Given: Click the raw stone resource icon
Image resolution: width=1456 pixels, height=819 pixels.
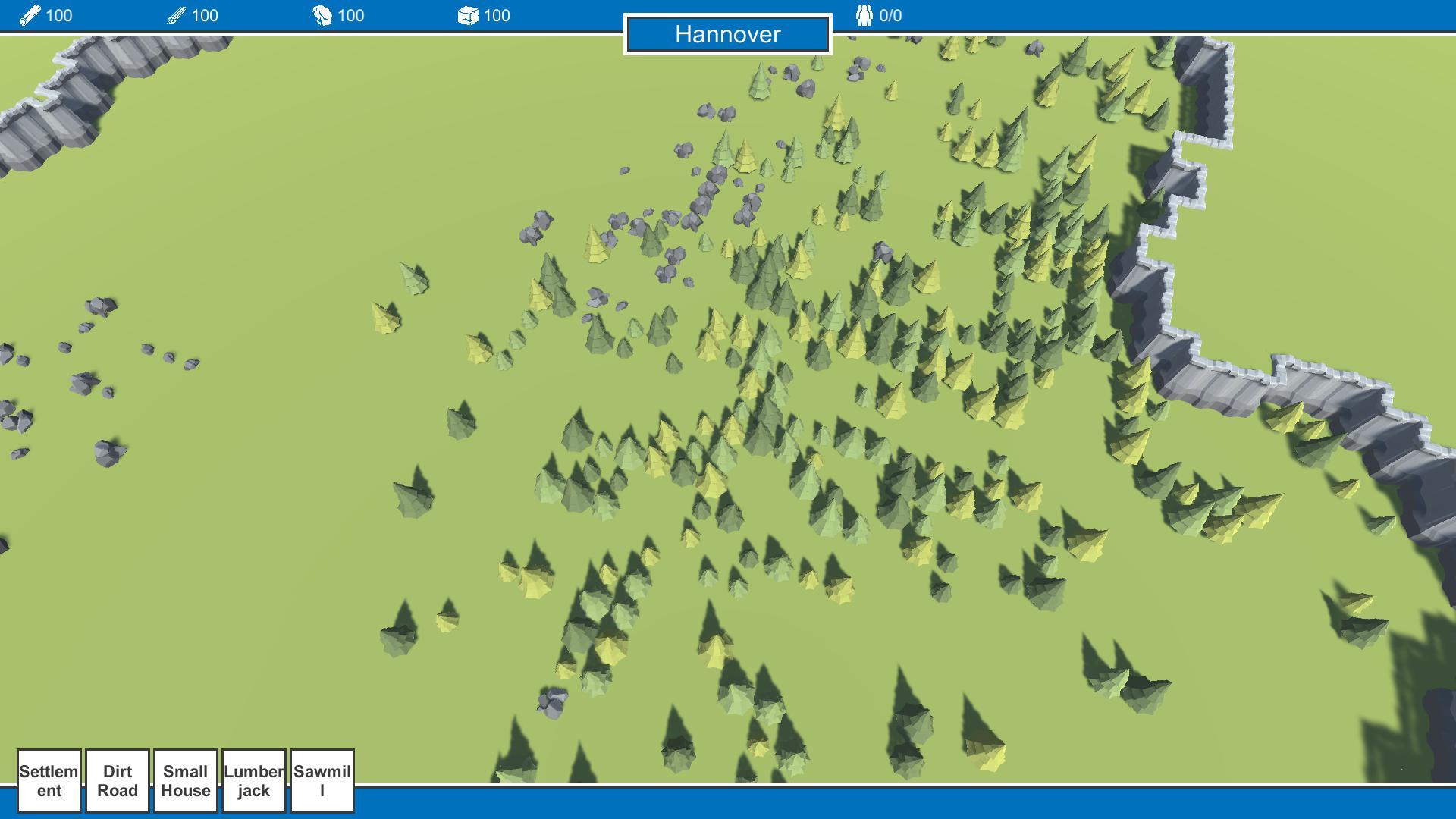Looking at the screenshot, I should (x=322, y=15).
